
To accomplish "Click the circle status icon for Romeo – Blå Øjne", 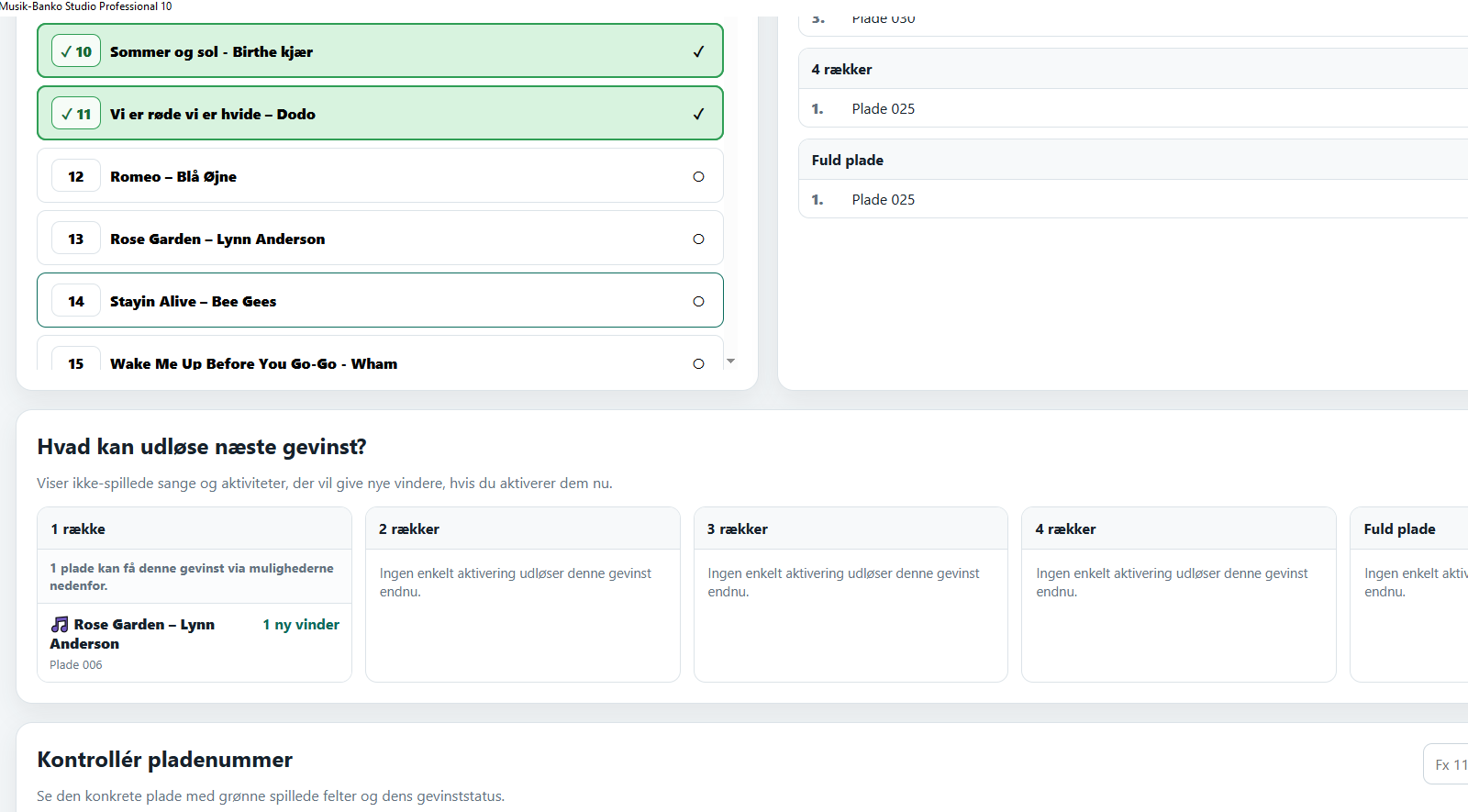I will click(x=698, y=176).
